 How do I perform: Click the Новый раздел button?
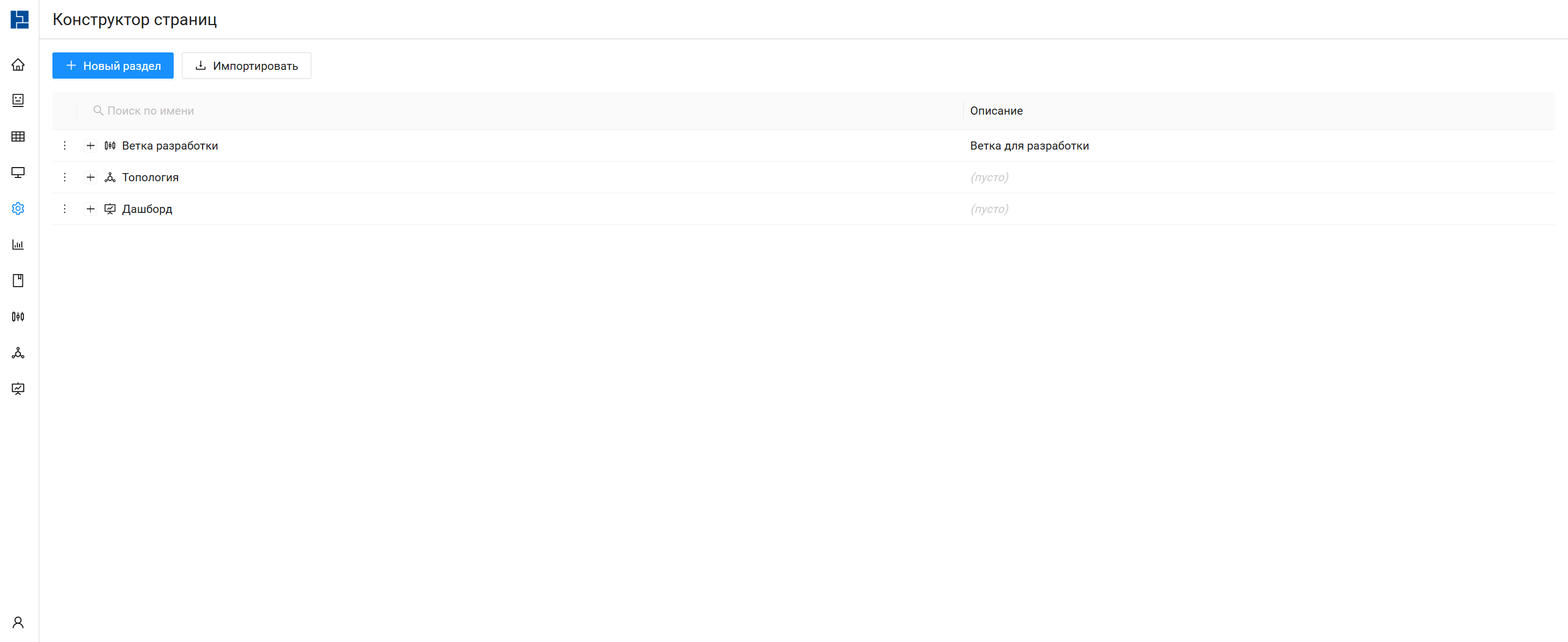click(113, 66)
